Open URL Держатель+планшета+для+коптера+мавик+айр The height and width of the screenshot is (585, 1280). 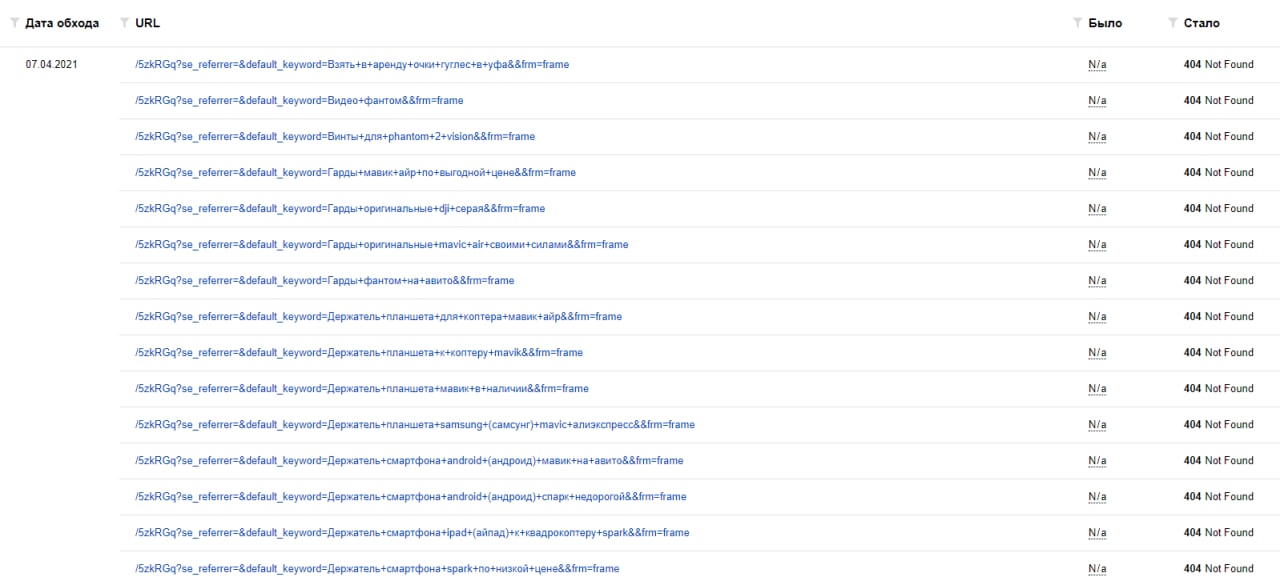click(378, 316)
